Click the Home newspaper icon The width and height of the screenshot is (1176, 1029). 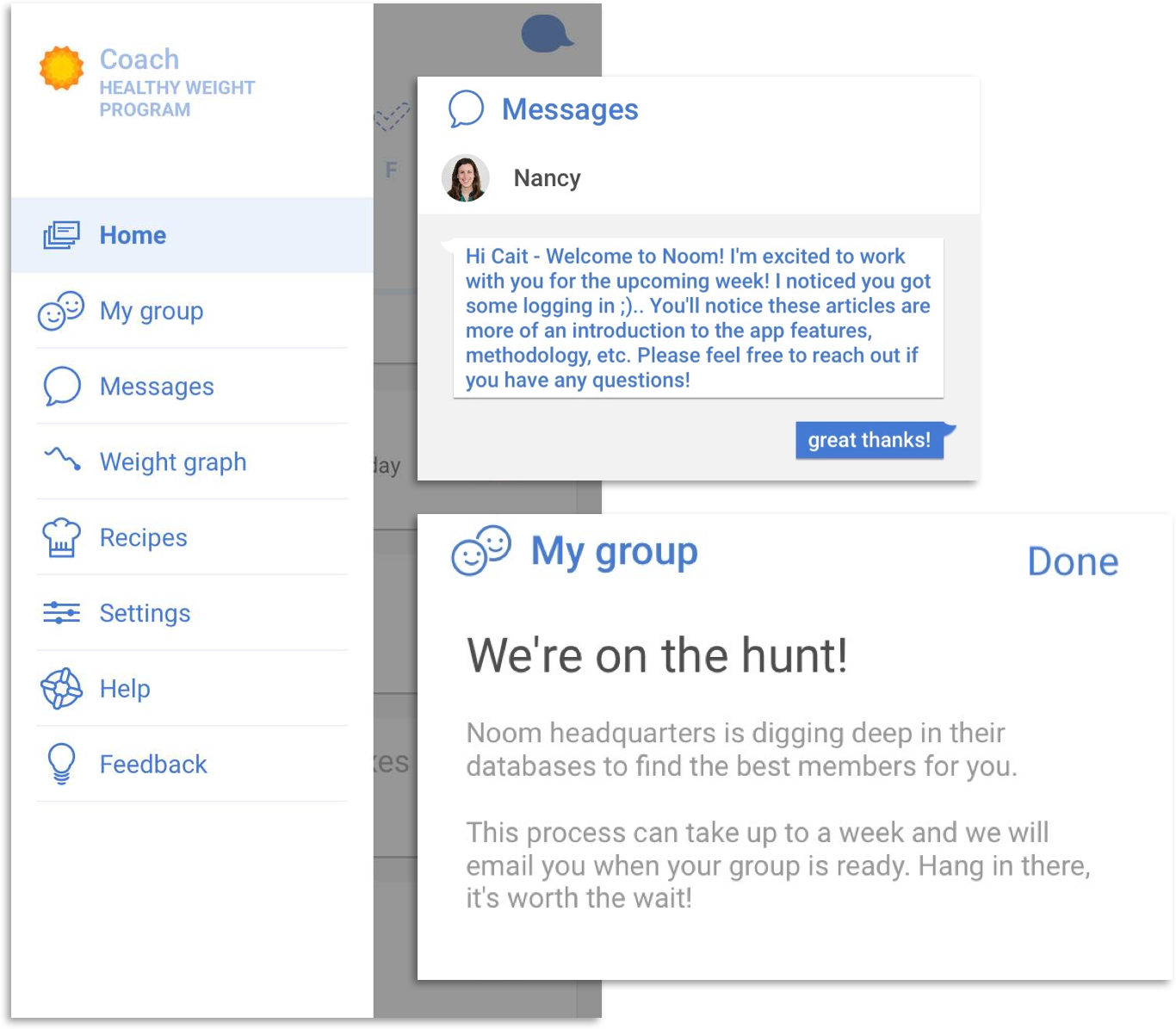coord(61,235)
